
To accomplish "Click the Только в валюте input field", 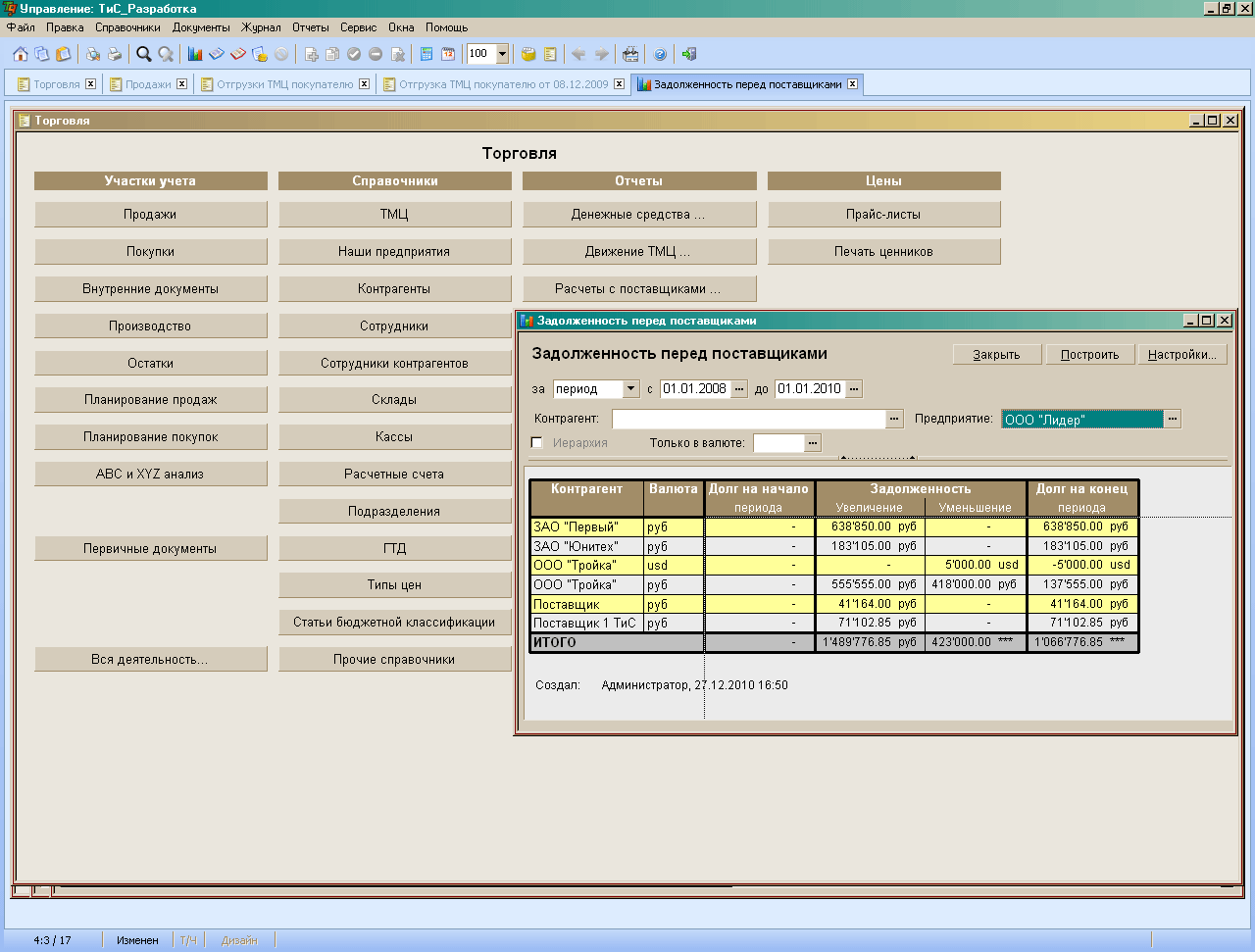I will click(x=778, y=443).
